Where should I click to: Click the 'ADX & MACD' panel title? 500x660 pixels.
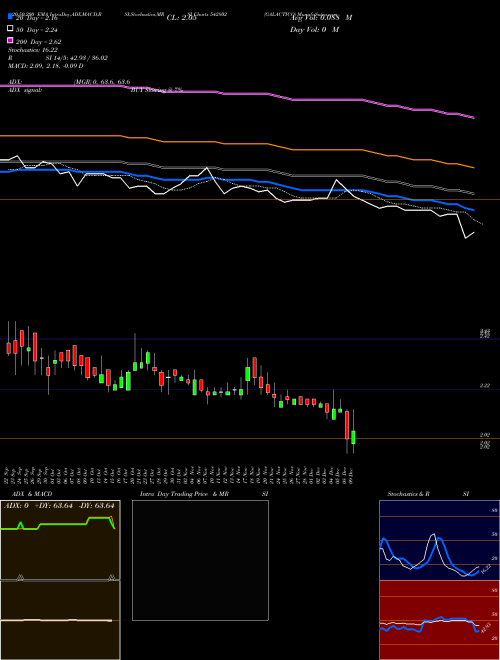[x=32, y=494]
